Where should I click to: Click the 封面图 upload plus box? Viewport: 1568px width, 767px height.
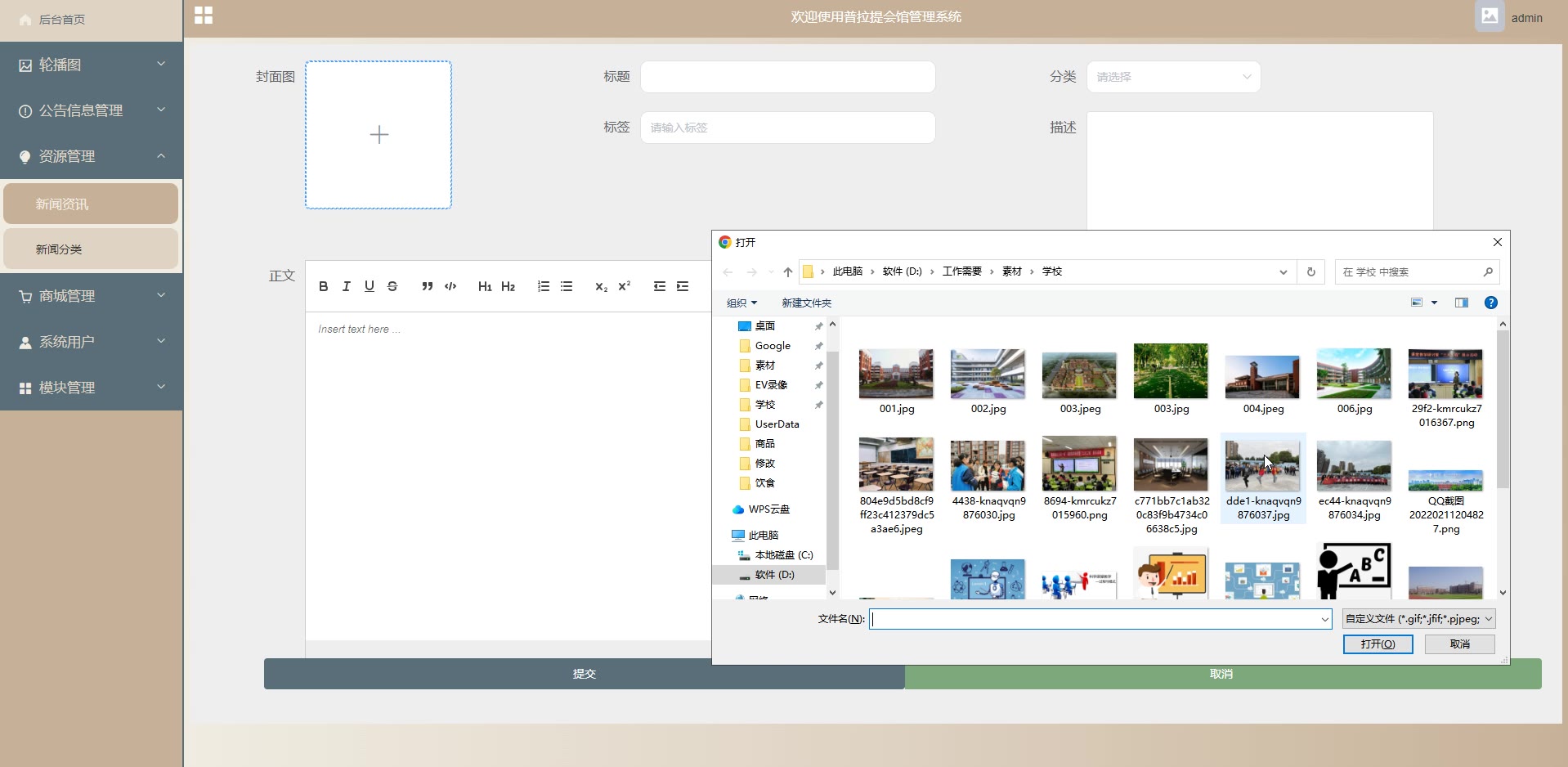pyautogui.click(x=379, y=135)
